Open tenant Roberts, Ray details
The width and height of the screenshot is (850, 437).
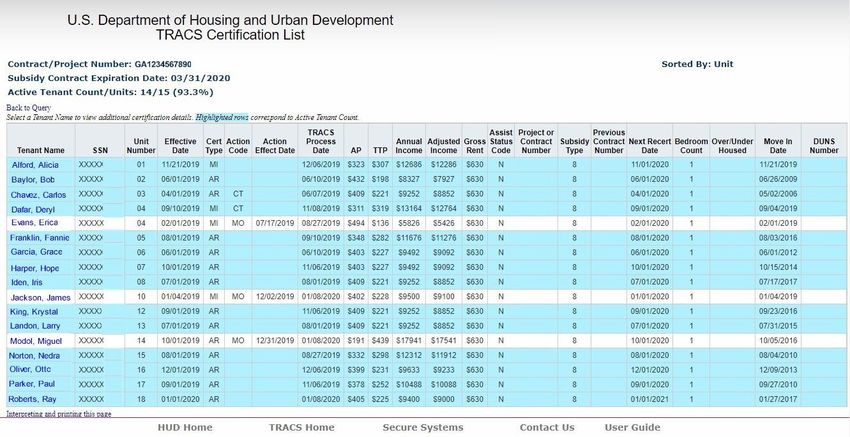[31, 399]
